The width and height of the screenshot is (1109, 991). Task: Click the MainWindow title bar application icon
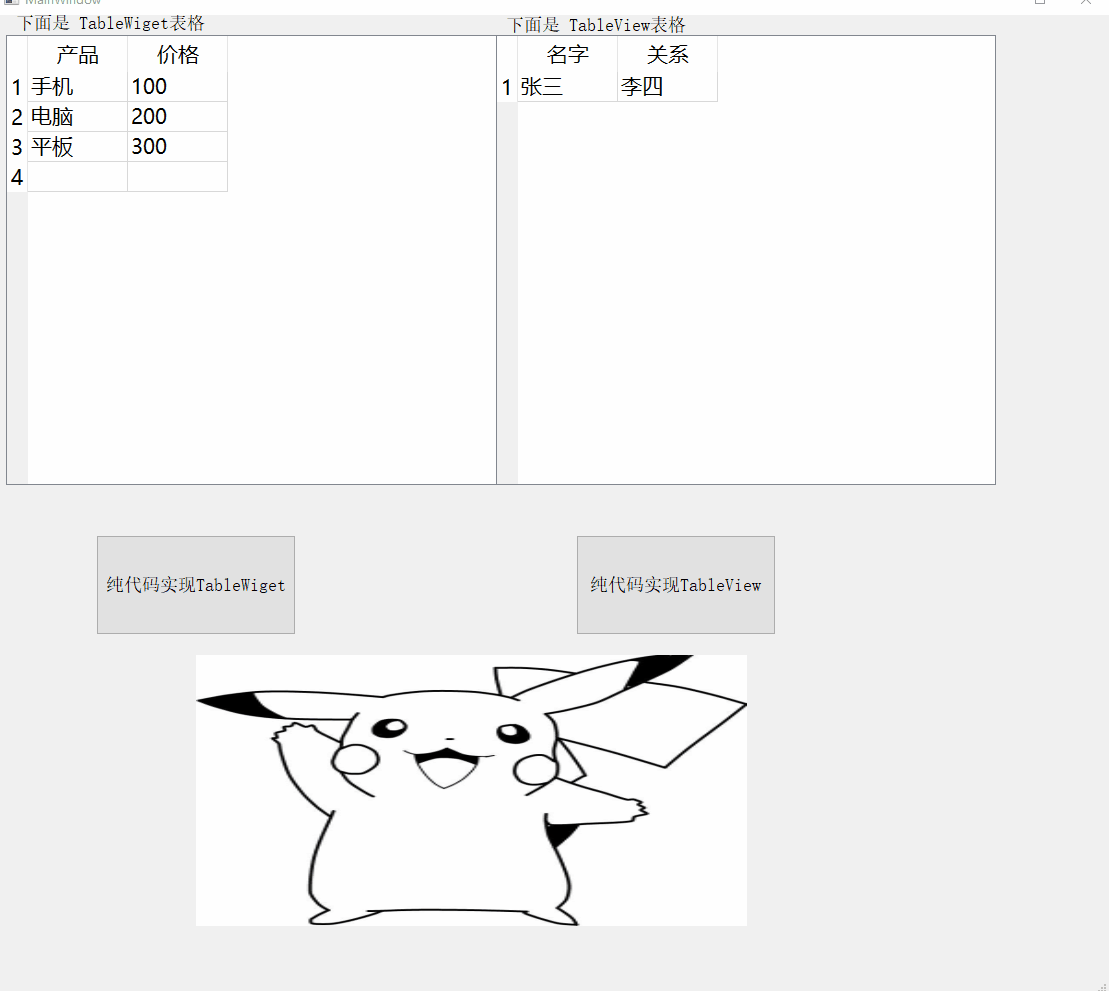[x=10, y=4]
